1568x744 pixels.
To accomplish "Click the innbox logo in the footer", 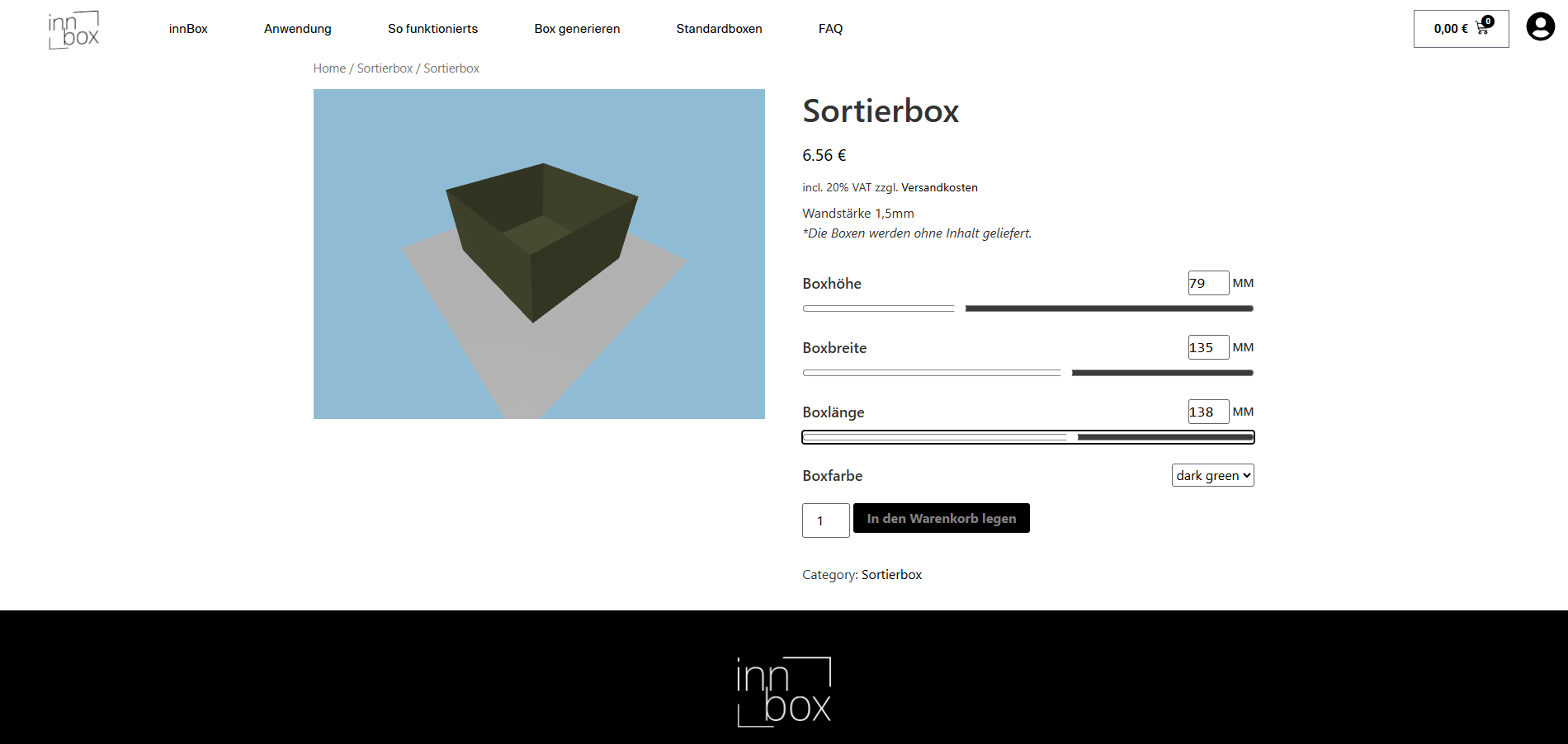I will (x=782, y=691).
